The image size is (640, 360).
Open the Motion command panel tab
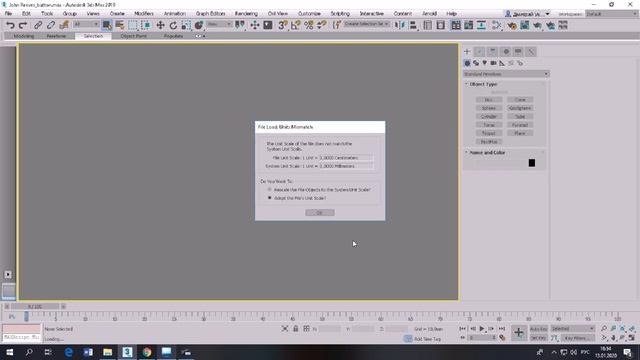506,51
